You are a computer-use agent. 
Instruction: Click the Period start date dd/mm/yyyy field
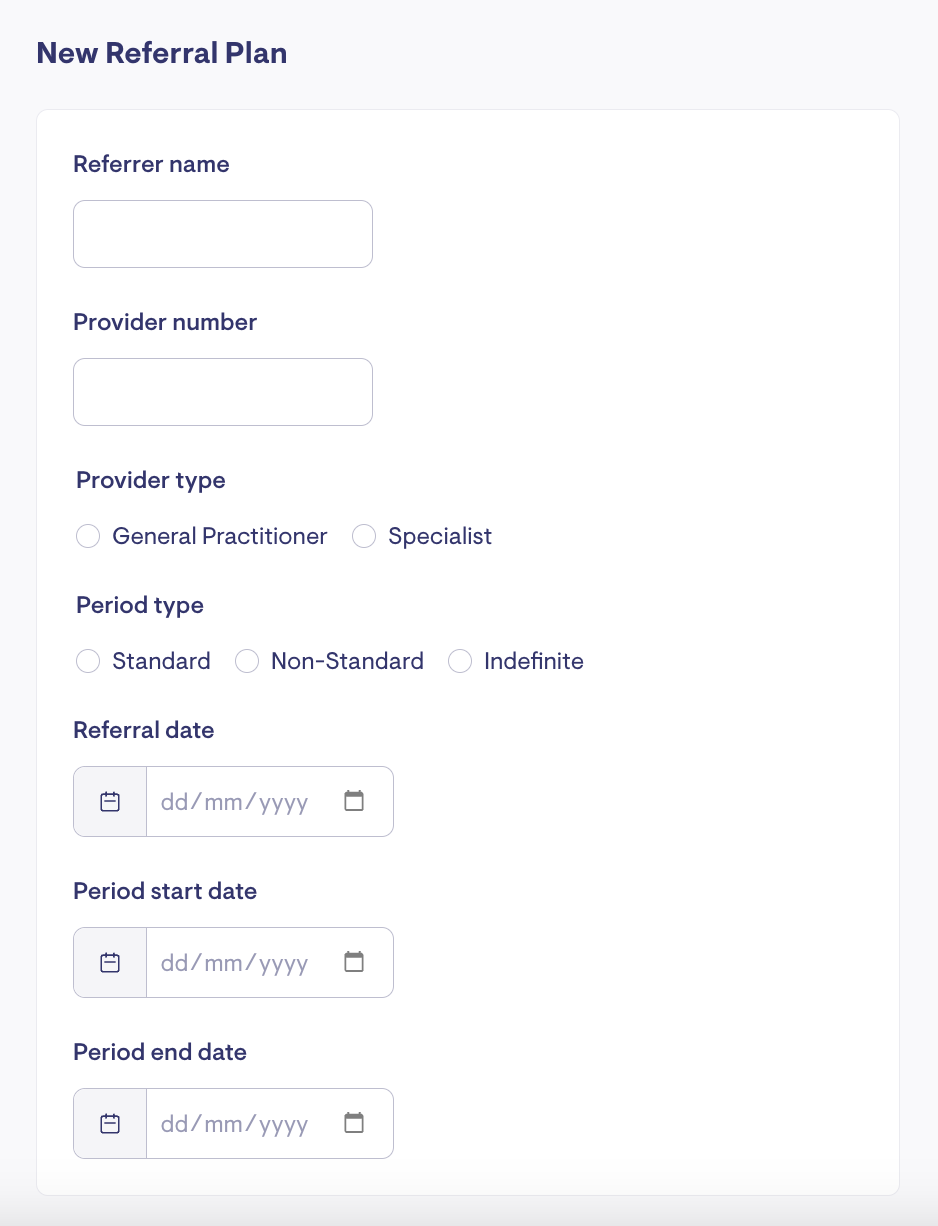point(235,963)
